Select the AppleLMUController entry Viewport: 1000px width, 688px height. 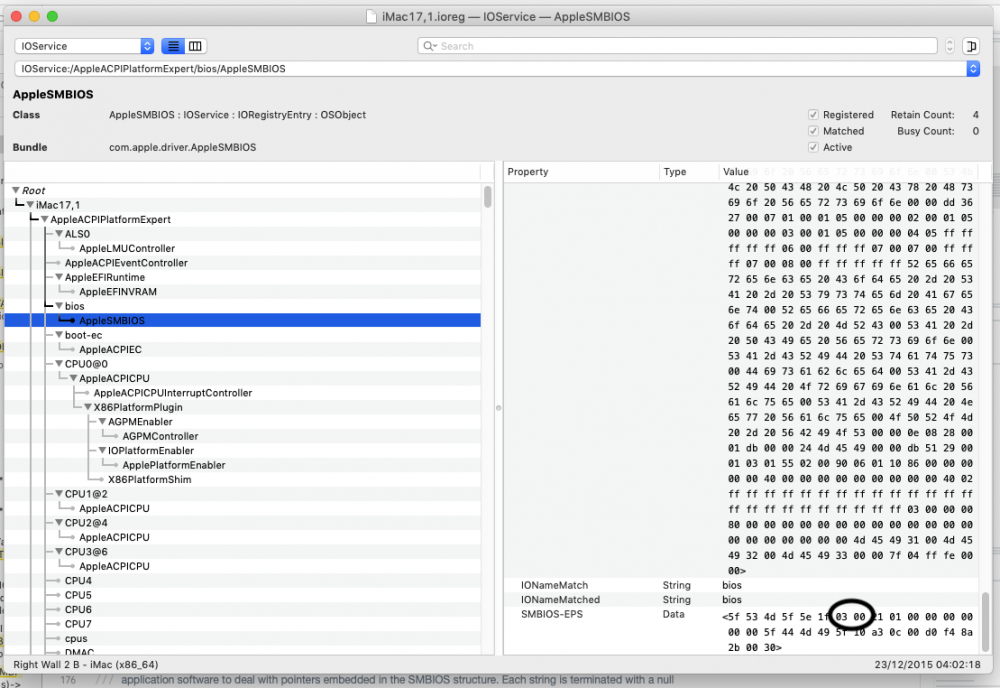[127, 249]
